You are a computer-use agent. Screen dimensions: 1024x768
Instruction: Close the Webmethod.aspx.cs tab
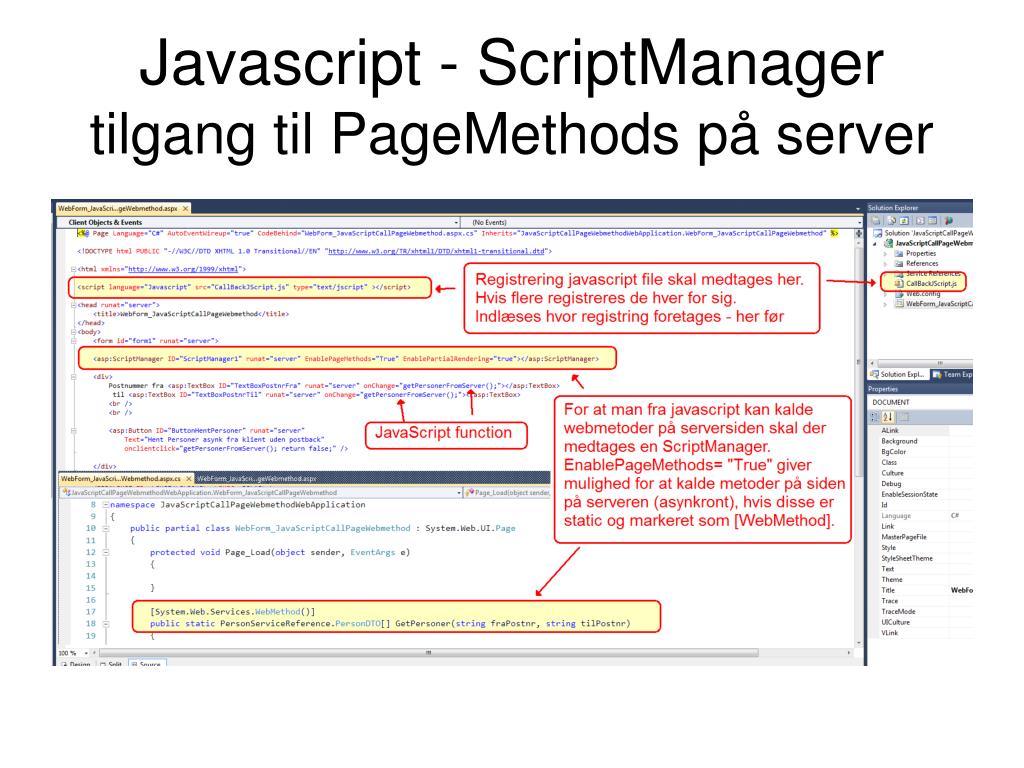pos(189,479)
